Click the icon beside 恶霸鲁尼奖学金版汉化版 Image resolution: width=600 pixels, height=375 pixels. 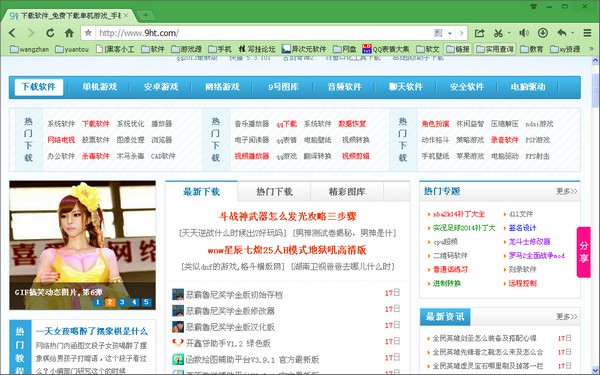[178, 327]
